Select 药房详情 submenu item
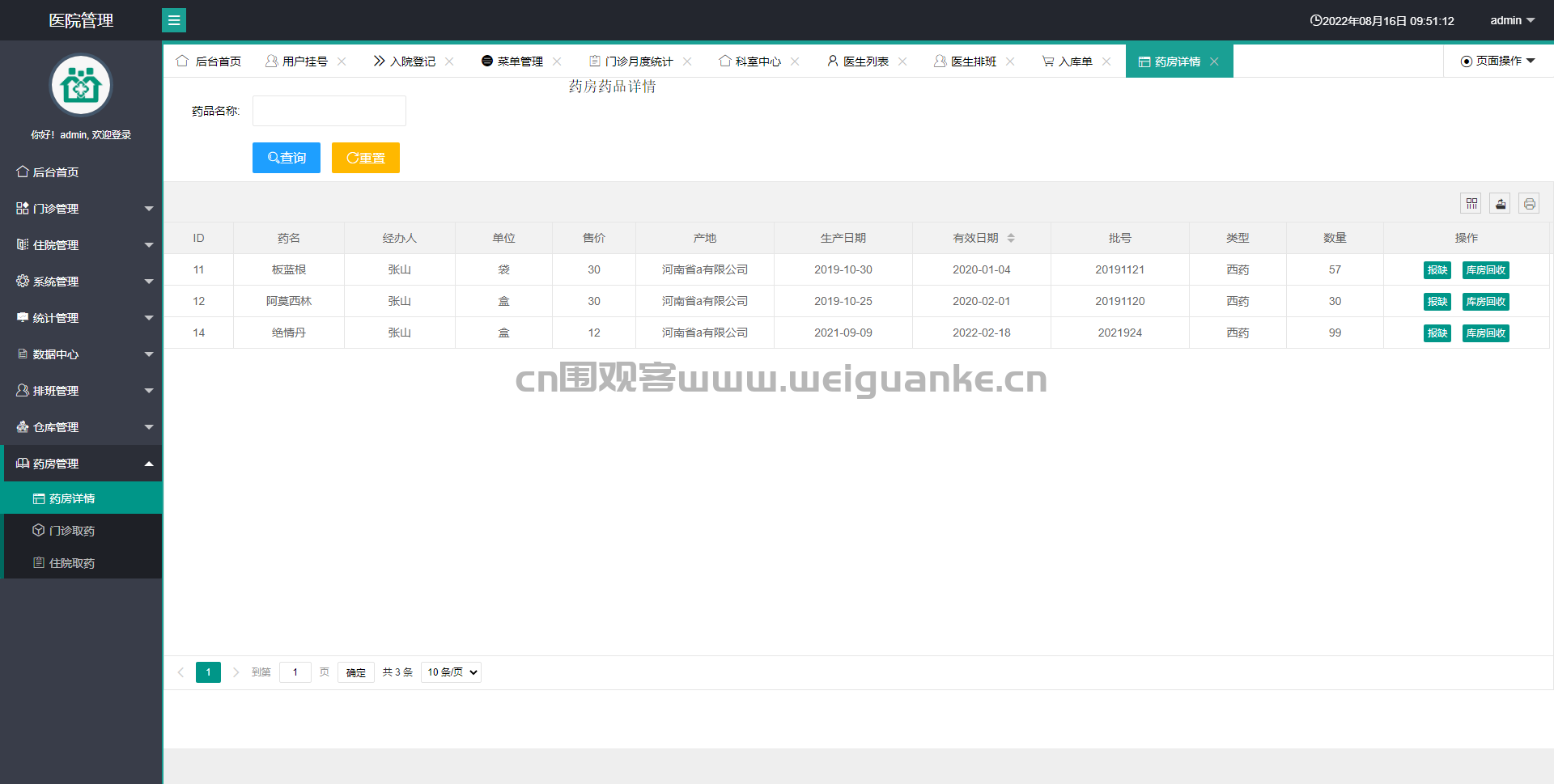 tap(83, 498)
